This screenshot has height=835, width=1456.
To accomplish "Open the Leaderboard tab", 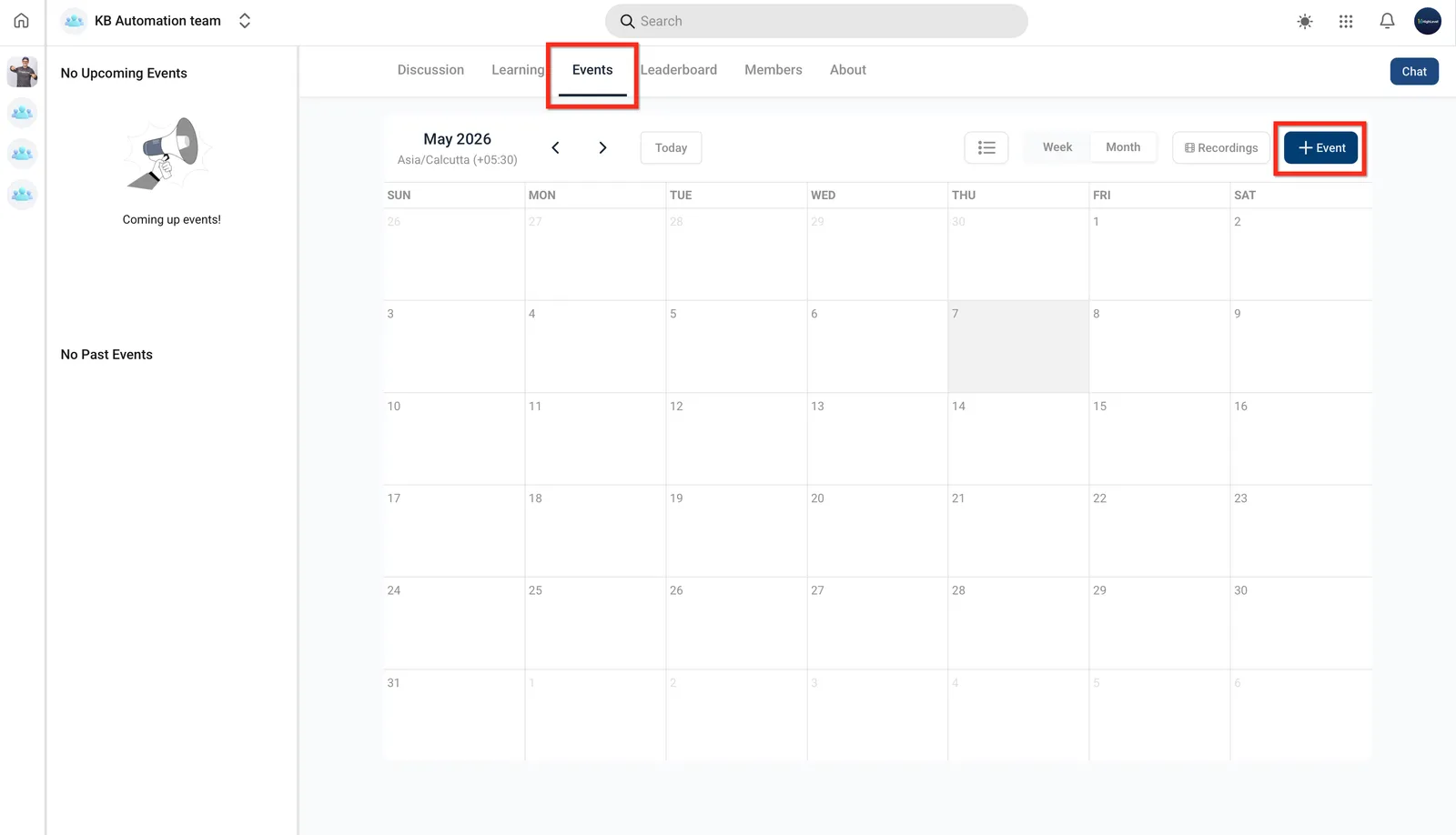I will coord(679,70).
